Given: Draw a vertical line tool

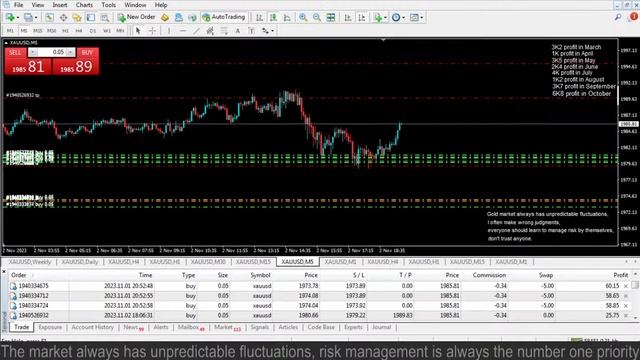Looking at the screenshot, I should (169, 31).
